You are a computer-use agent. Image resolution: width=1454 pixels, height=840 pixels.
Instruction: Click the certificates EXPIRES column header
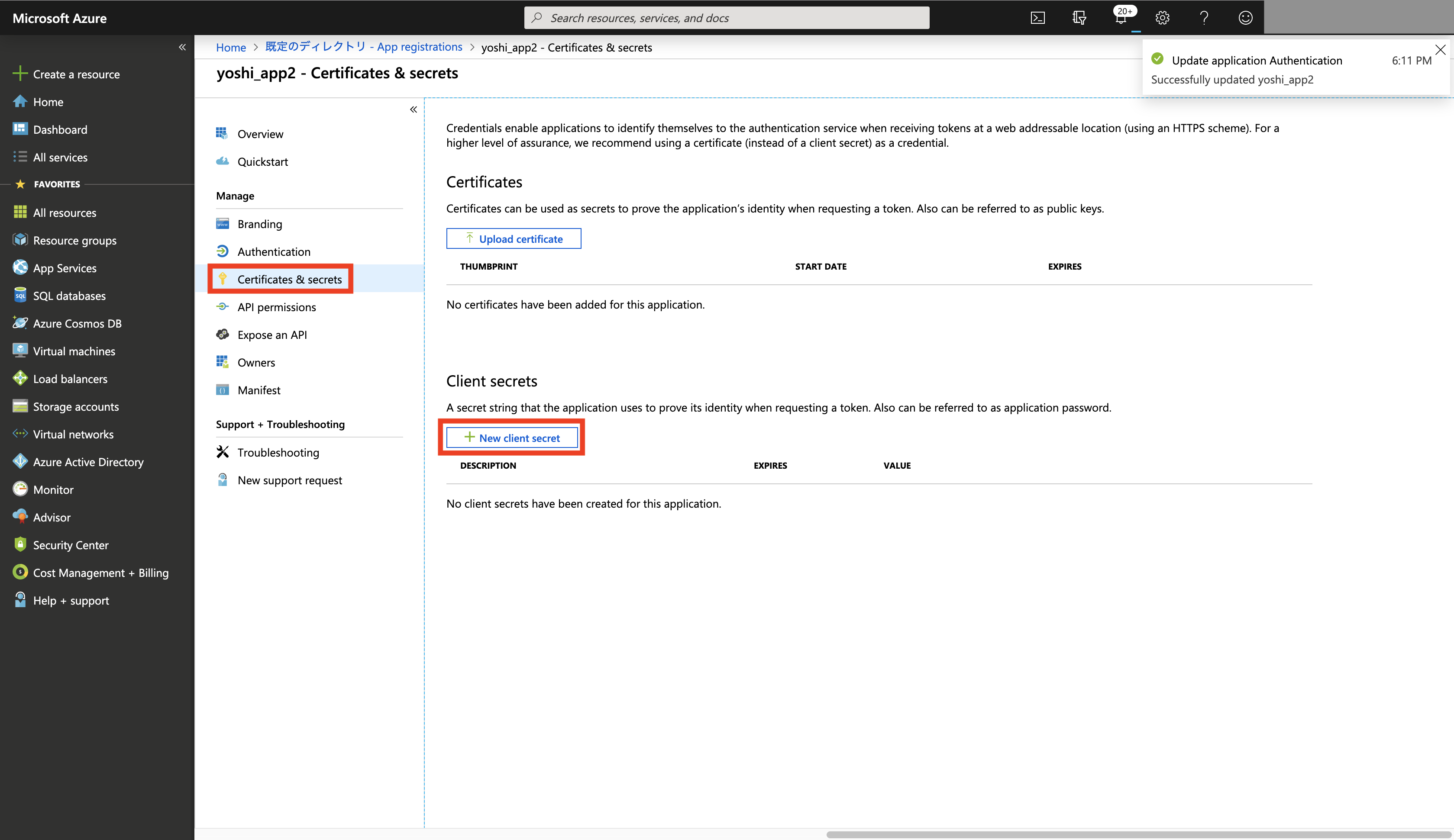point(1065,266)
